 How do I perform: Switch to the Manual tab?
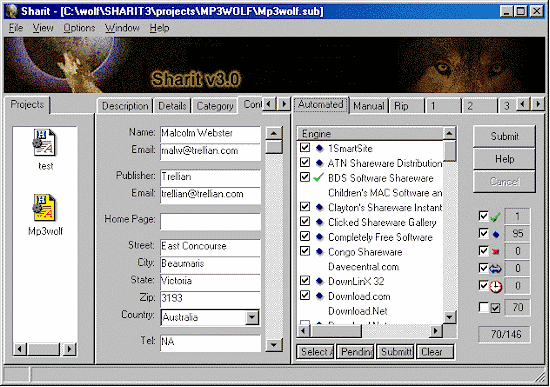pos(369,106)
